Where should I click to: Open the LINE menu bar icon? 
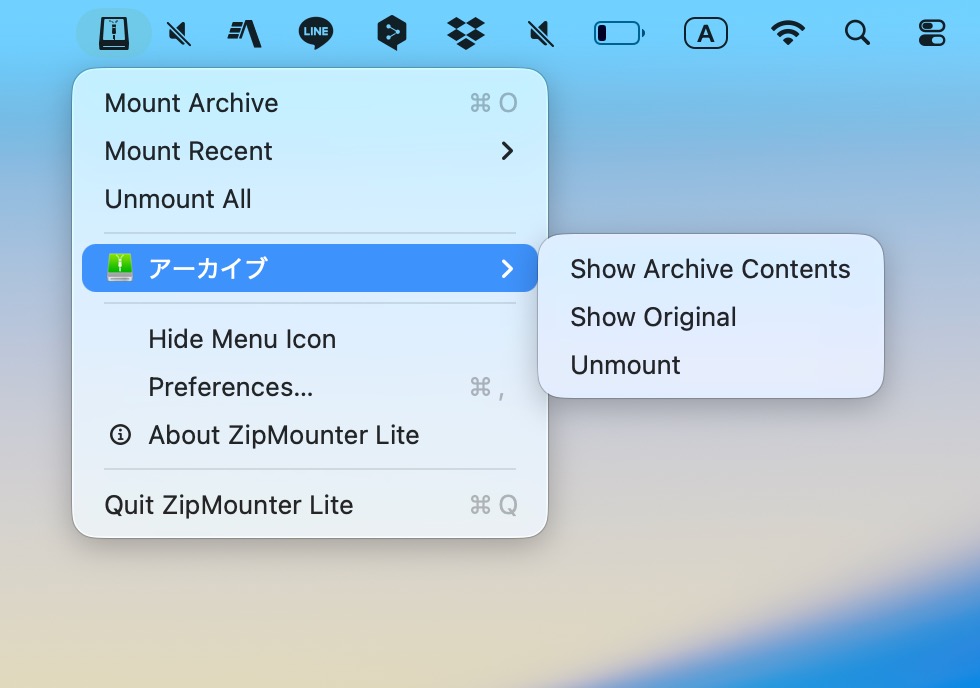[x=316, y=34]
